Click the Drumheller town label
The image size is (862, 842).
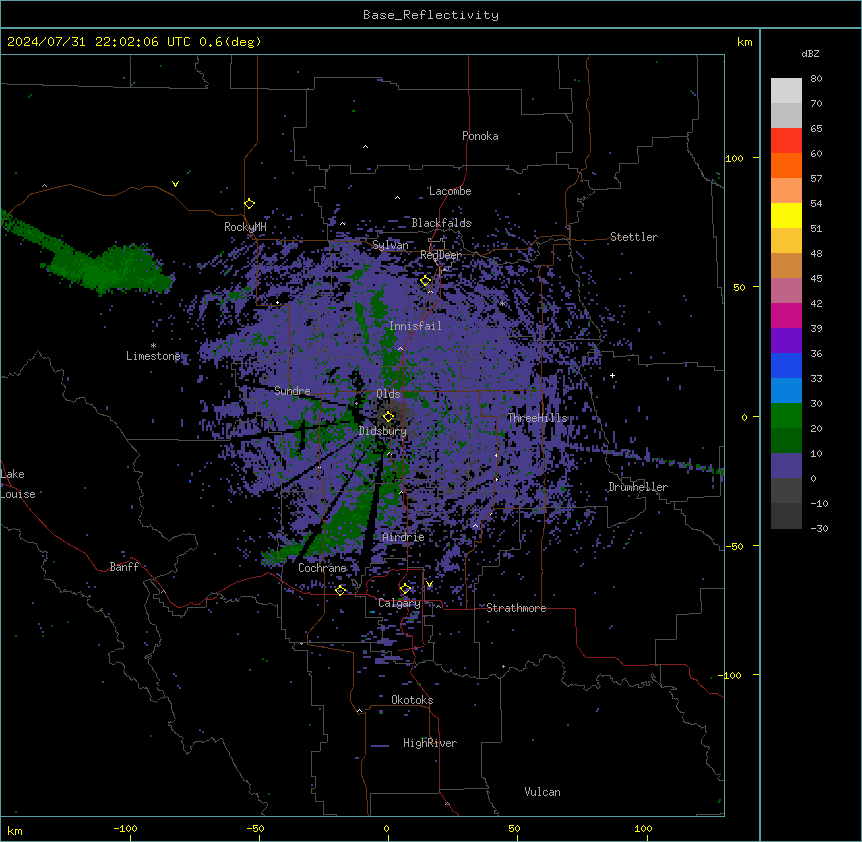click(x=638, y=487)
